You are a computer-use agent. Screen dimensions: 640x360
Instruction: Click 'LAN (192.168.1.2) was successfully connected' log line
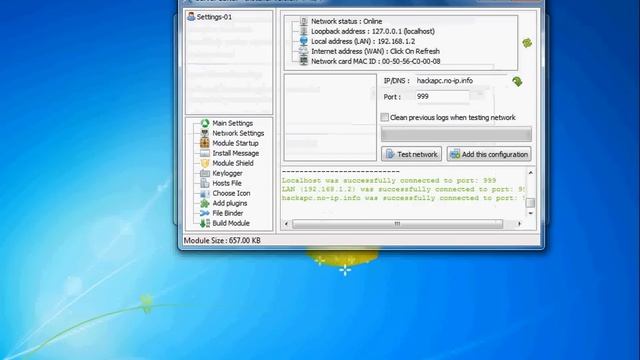tap(403, 189)
